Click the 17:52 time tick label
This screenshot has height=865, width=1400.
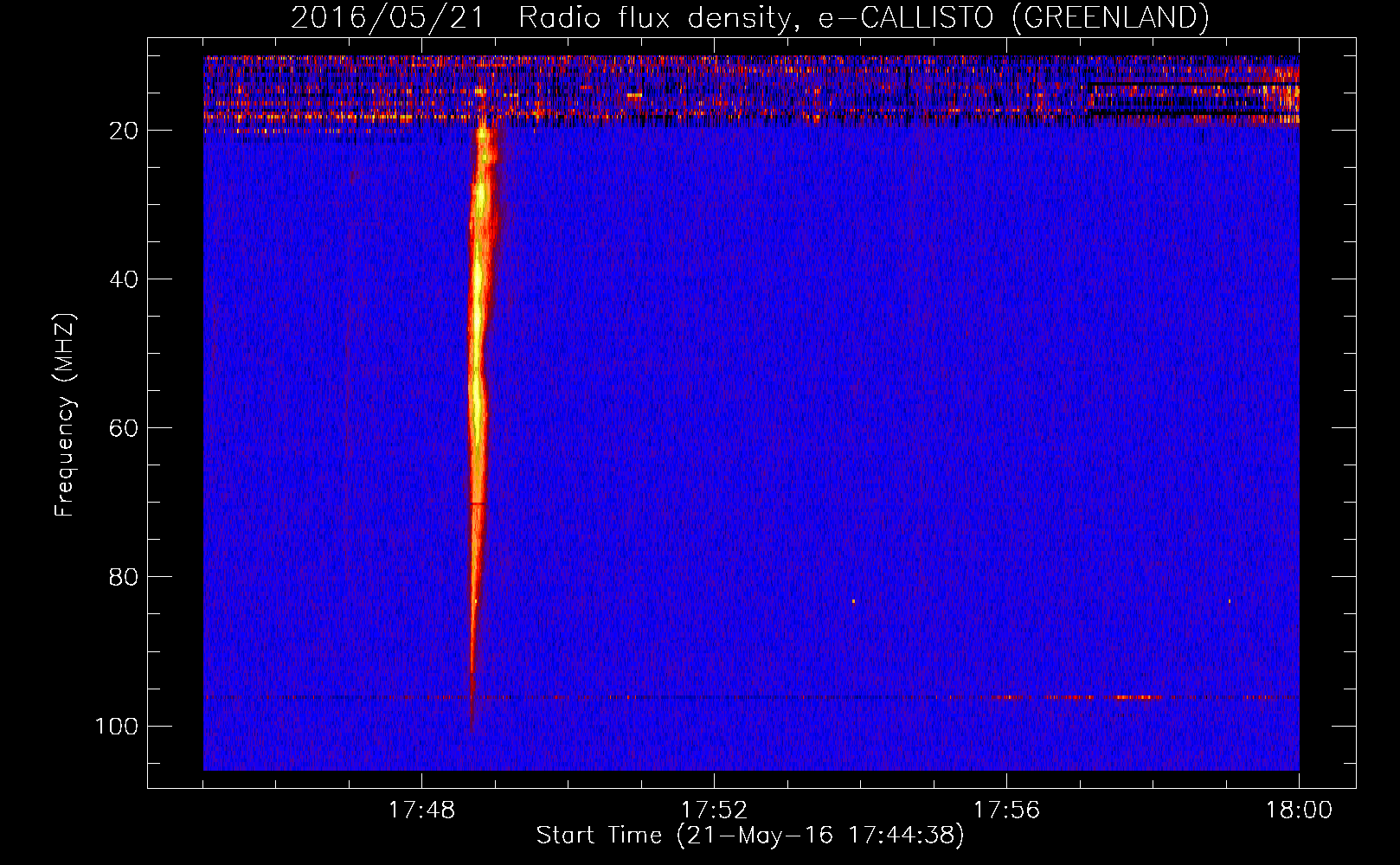714,811
